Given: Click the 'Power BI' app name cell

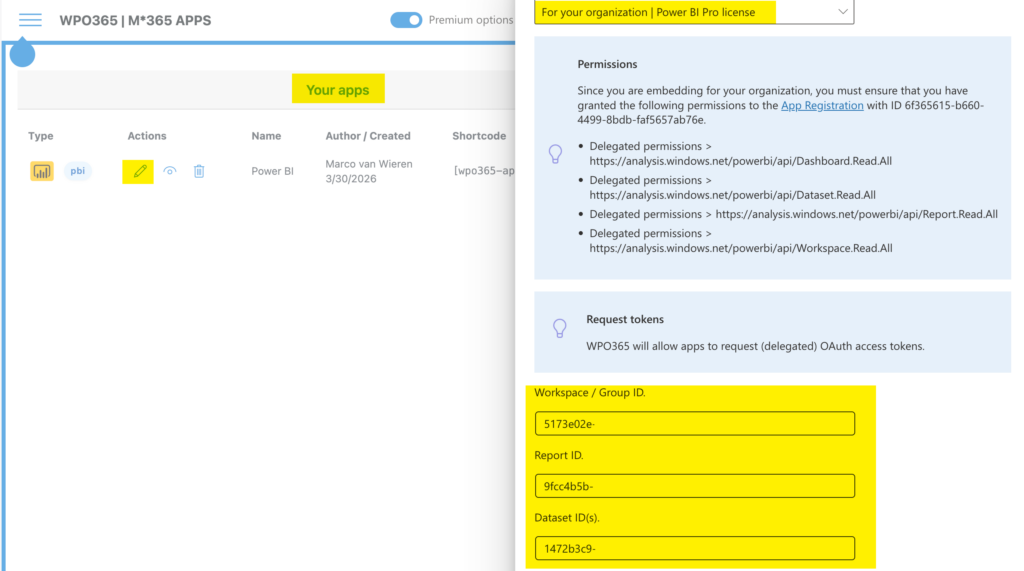Looking at the screenshot, I should [272, 171].
